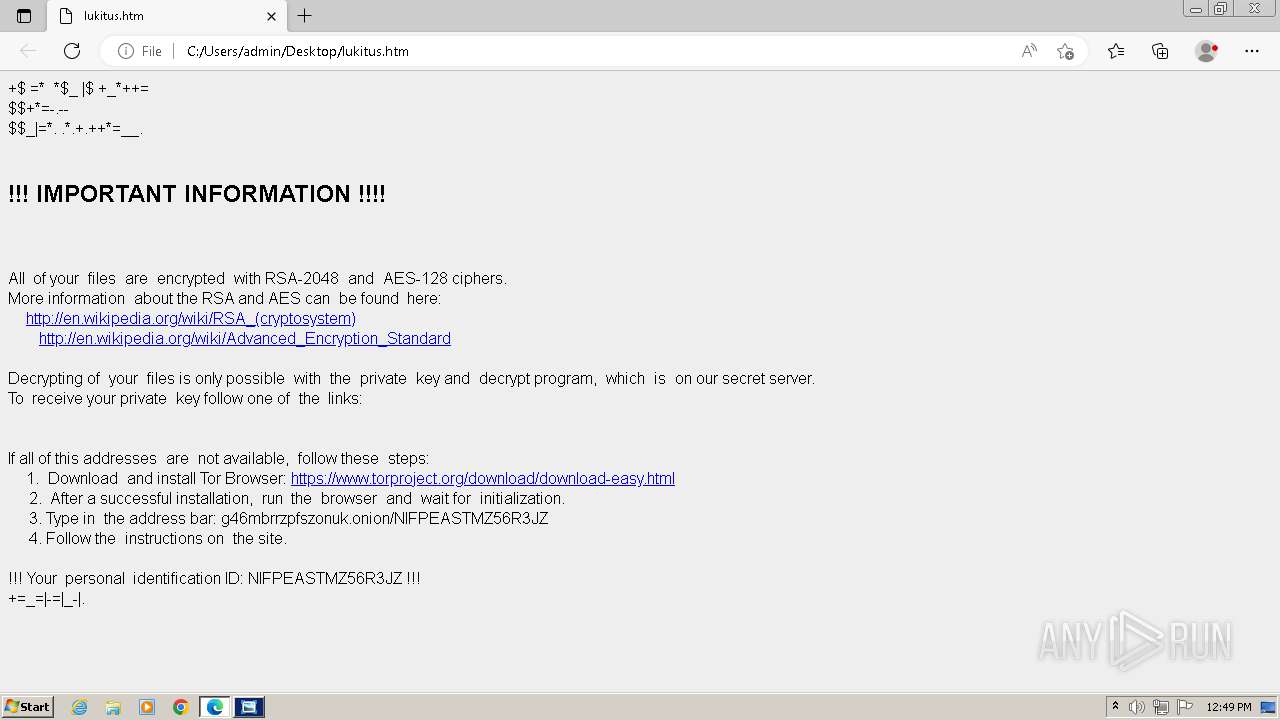Open the Advanced Encryption Standard link
The image size is (1280, 720).
coord(245,338)
